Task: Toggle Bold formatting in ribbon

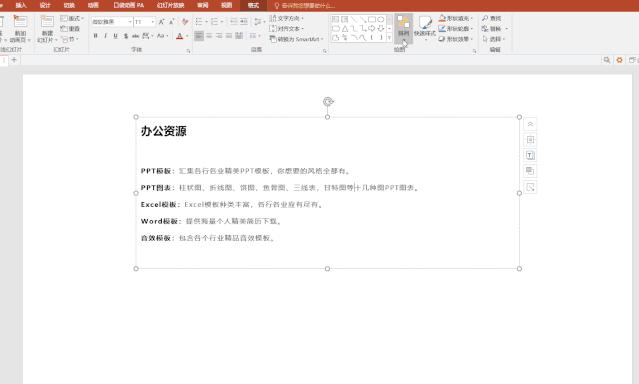Action: [95, 36]
